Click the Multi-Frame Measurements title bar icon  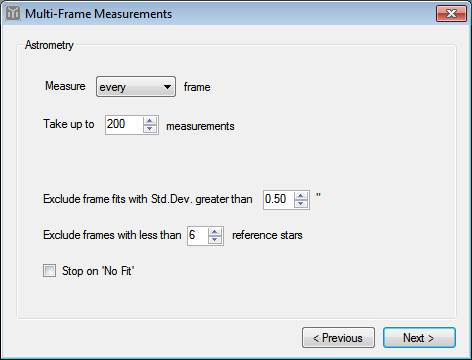click(13, 13)
